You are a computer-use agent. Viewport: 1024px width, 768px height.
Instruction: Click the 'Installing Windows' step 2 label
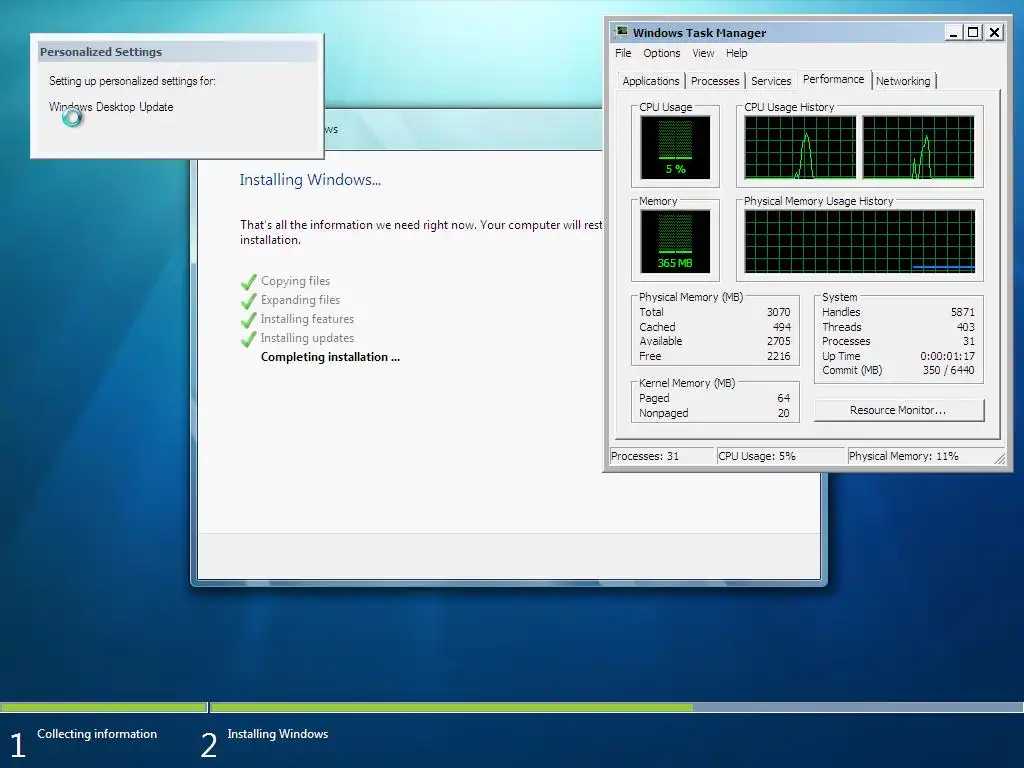pos(278,734)
